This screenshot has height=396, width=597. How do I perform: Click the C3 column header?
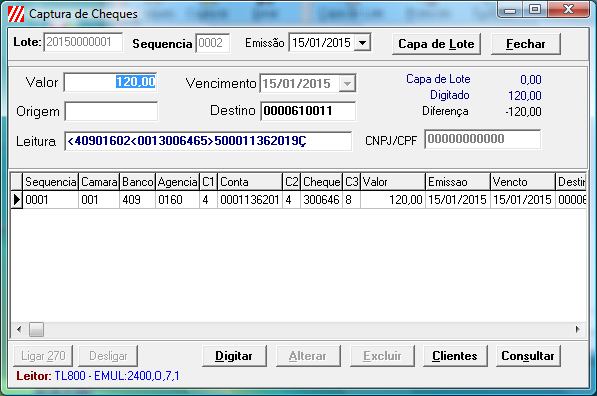pyautogui.click(x=351, y=182)
